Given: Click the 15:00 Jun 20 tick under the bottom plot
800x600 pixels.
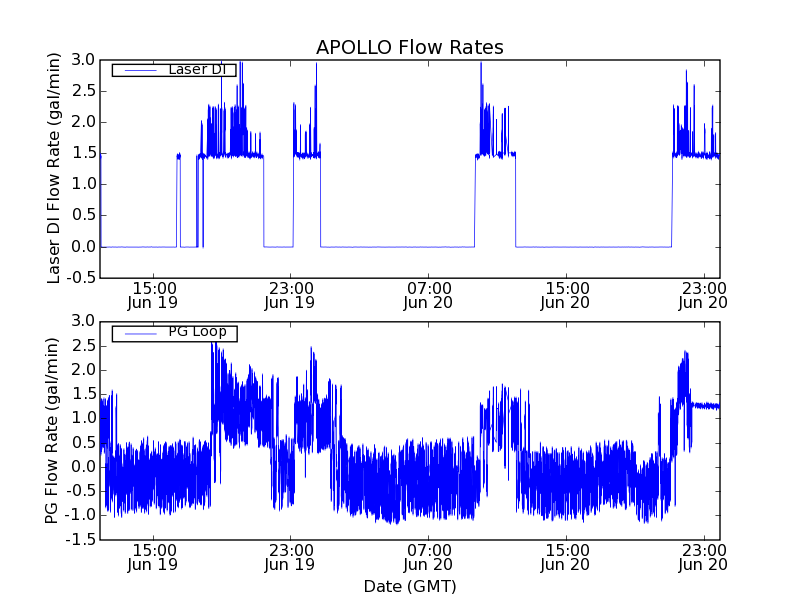Looking at the screenshot, I should pyautogui.click(x=566, y=556).
